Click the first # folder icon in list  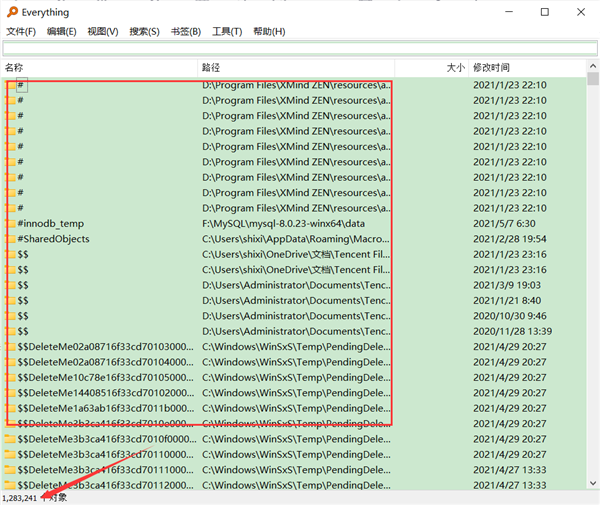pyautogui.click(x=10, y=86)
